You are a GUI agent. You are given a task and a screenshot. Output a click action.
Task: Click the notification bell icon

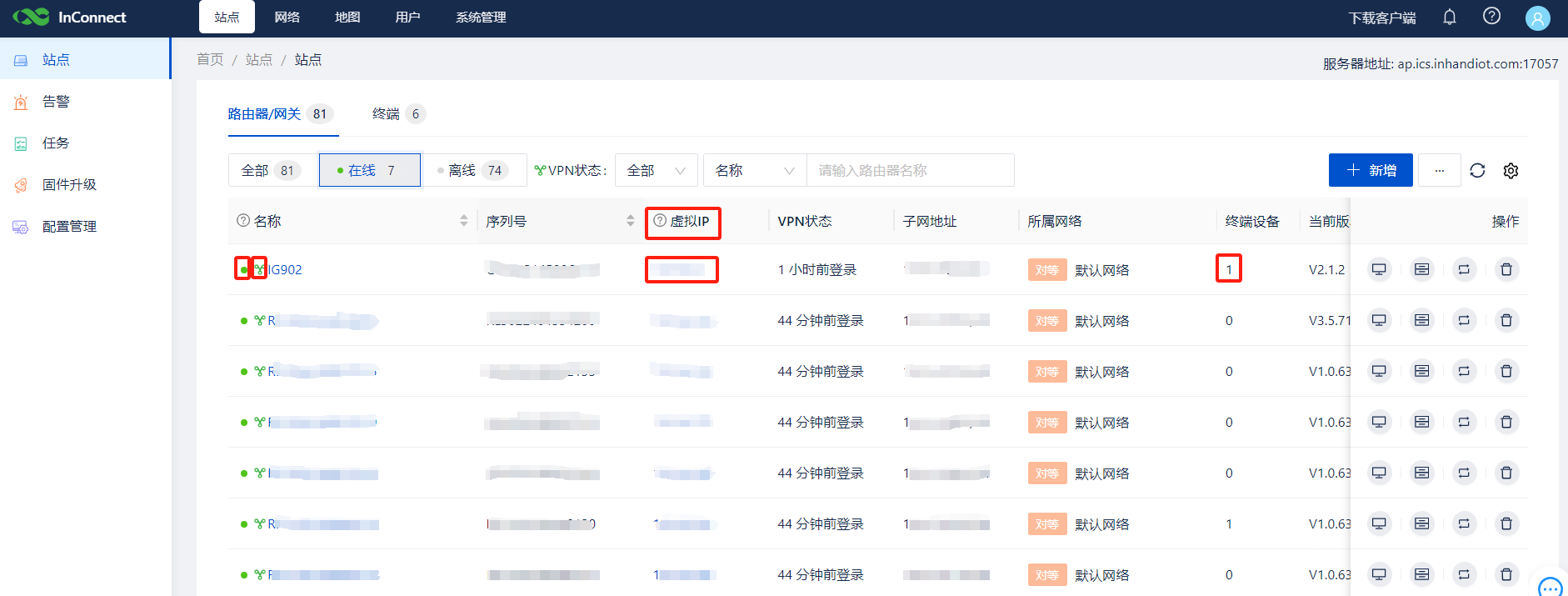[1450, 18]
